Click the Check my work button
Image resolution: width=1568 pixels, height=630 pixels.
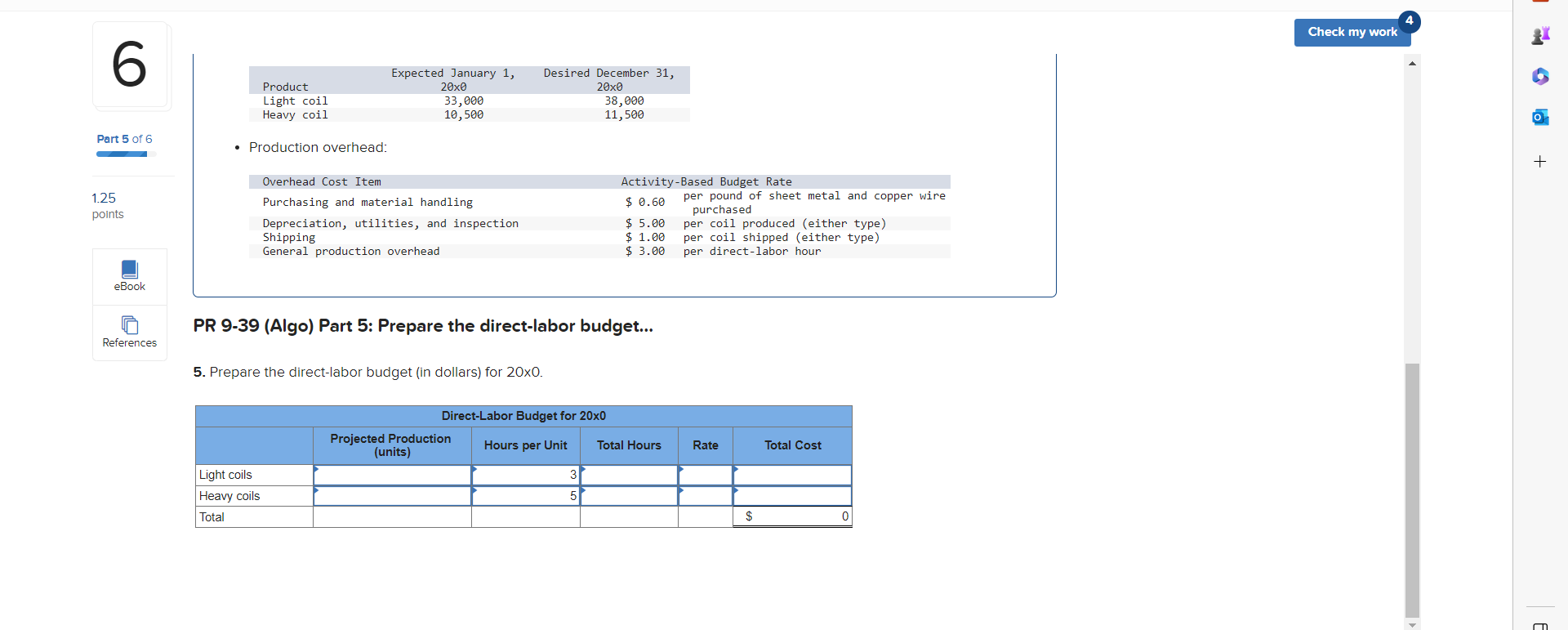click(x=1352, y=32)
